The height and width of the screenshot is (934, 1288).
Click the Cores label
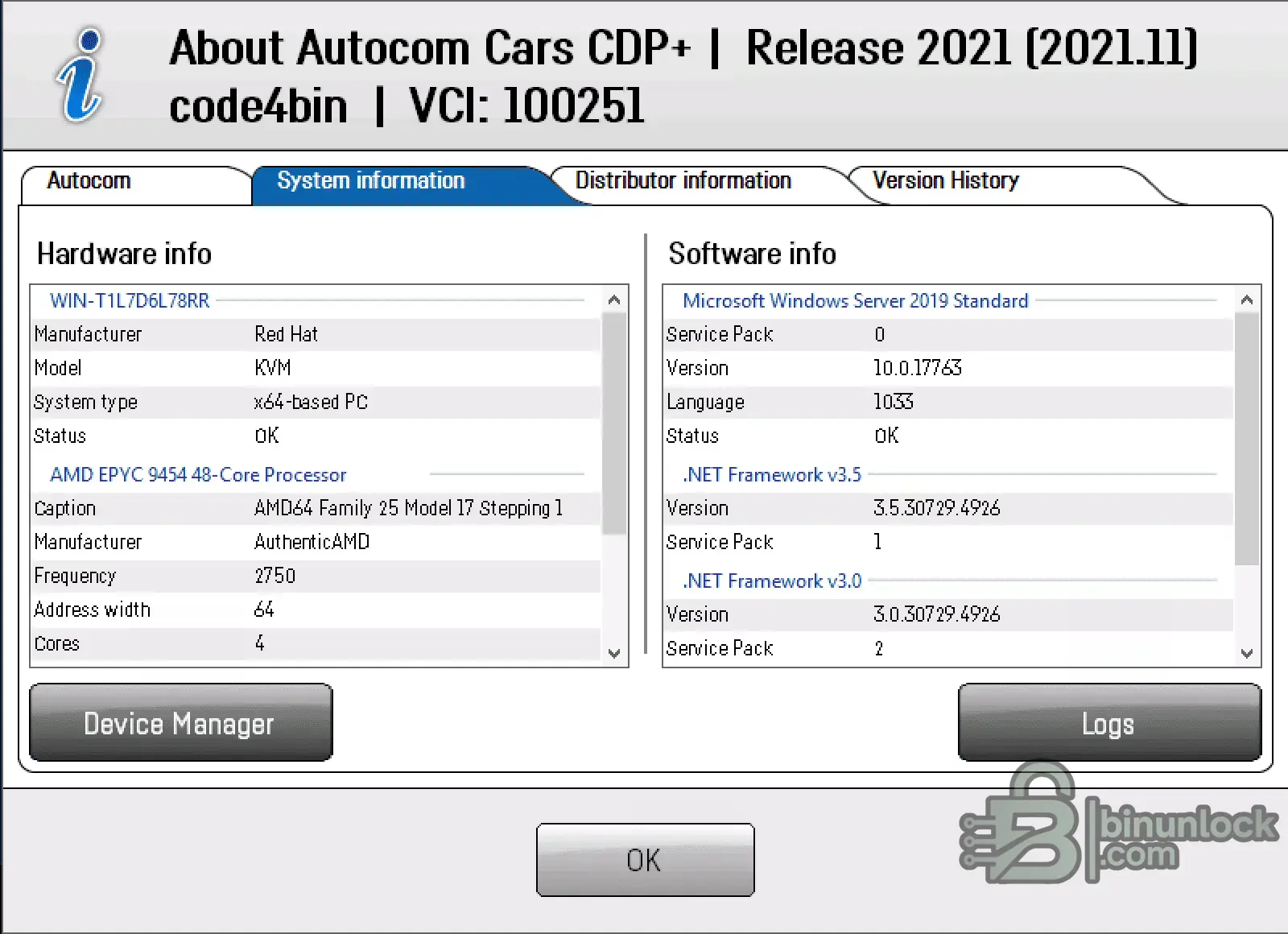(x=57, y=643)
